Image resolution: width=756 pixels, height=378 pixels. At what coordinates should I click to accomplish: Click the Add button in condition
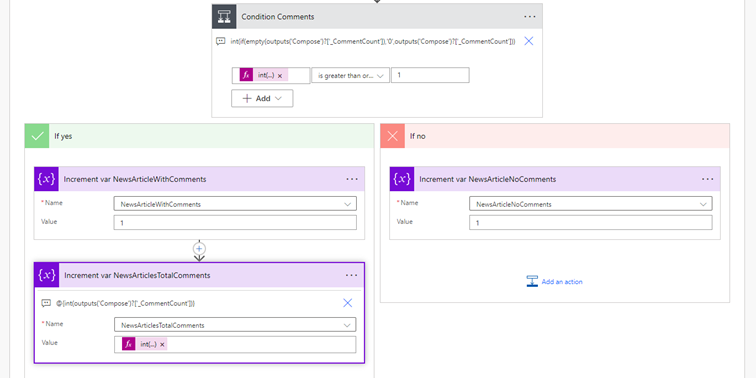coord(262,98)
